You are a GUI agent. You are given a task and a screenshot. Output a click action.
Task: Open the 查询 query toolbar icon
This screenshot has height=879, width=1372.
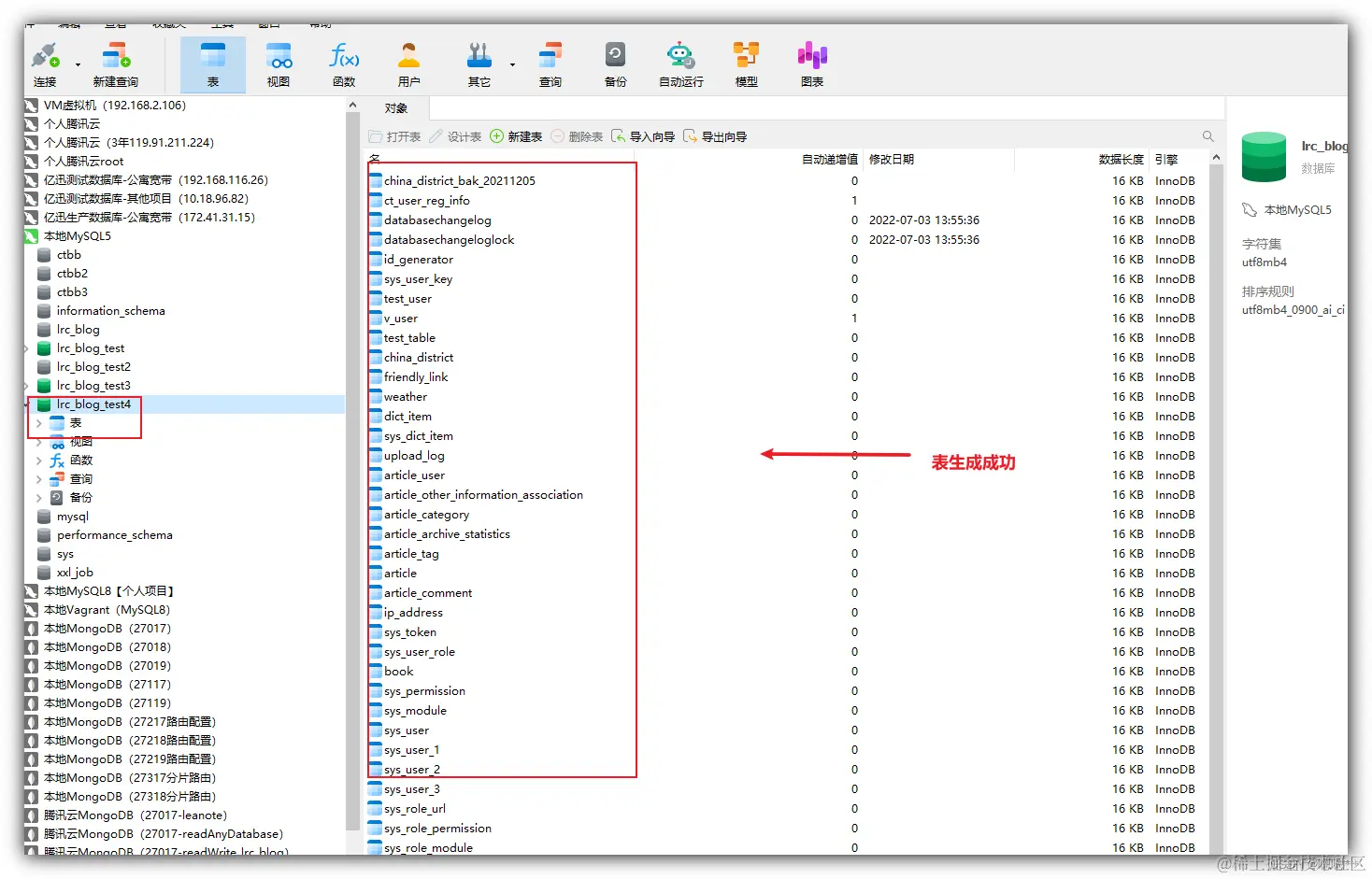pos(550,64)
